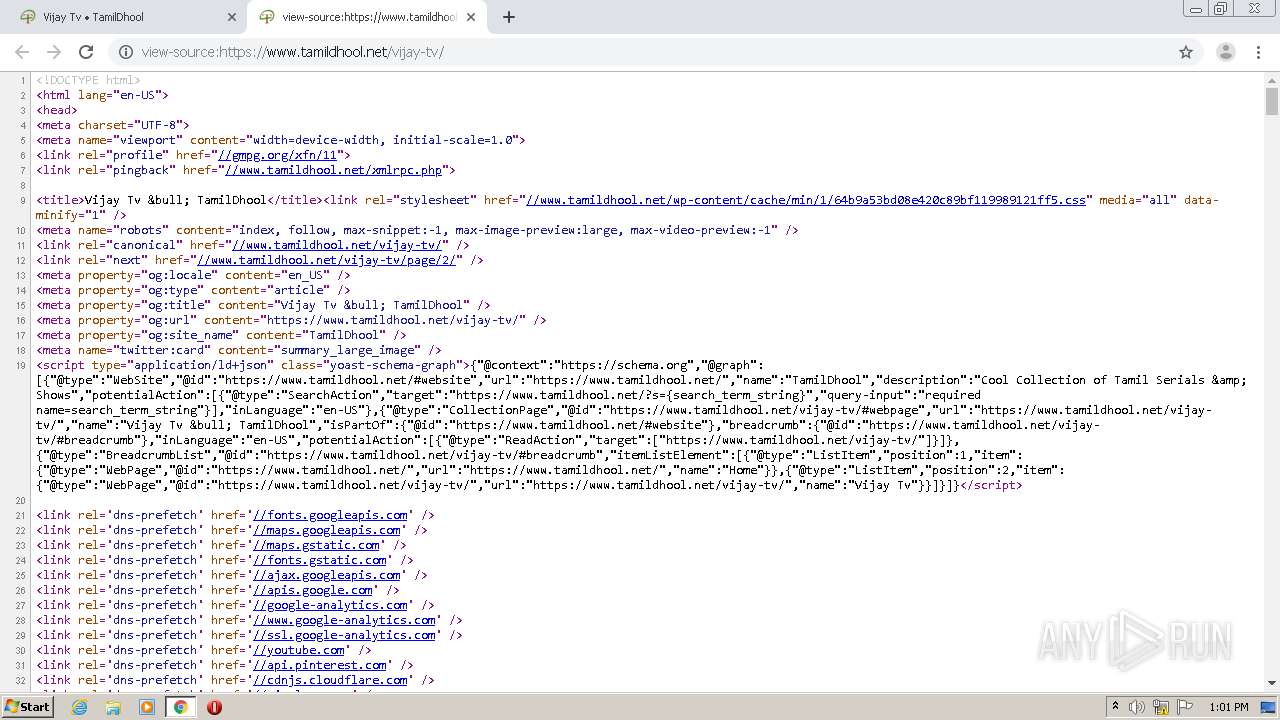Open the network tray icon
The width and height of the screenshot is (1280, 720).
point(1162,707)
